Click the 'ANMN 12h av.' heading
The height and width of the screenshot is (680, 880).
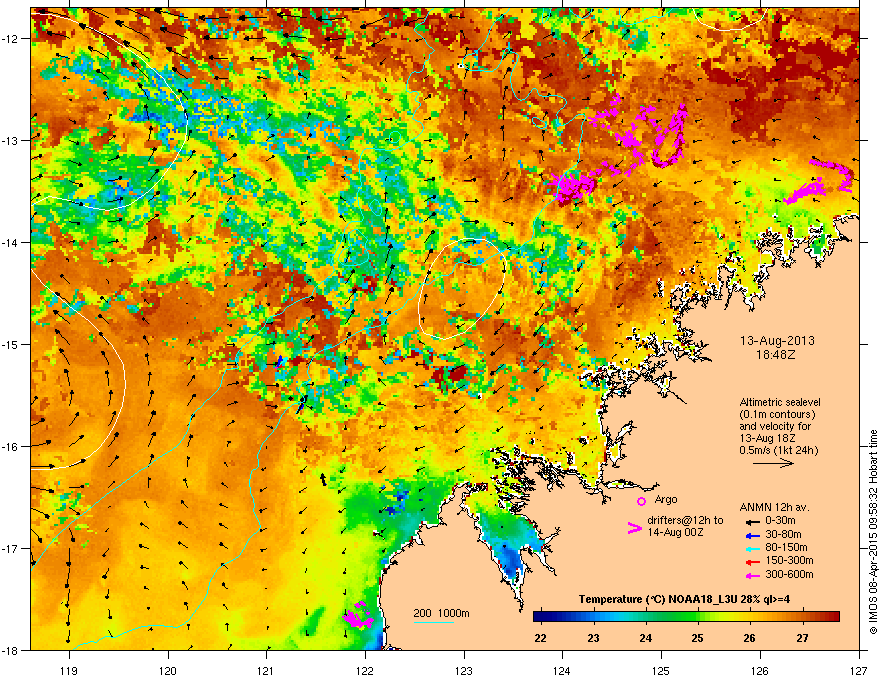(774, 507)
